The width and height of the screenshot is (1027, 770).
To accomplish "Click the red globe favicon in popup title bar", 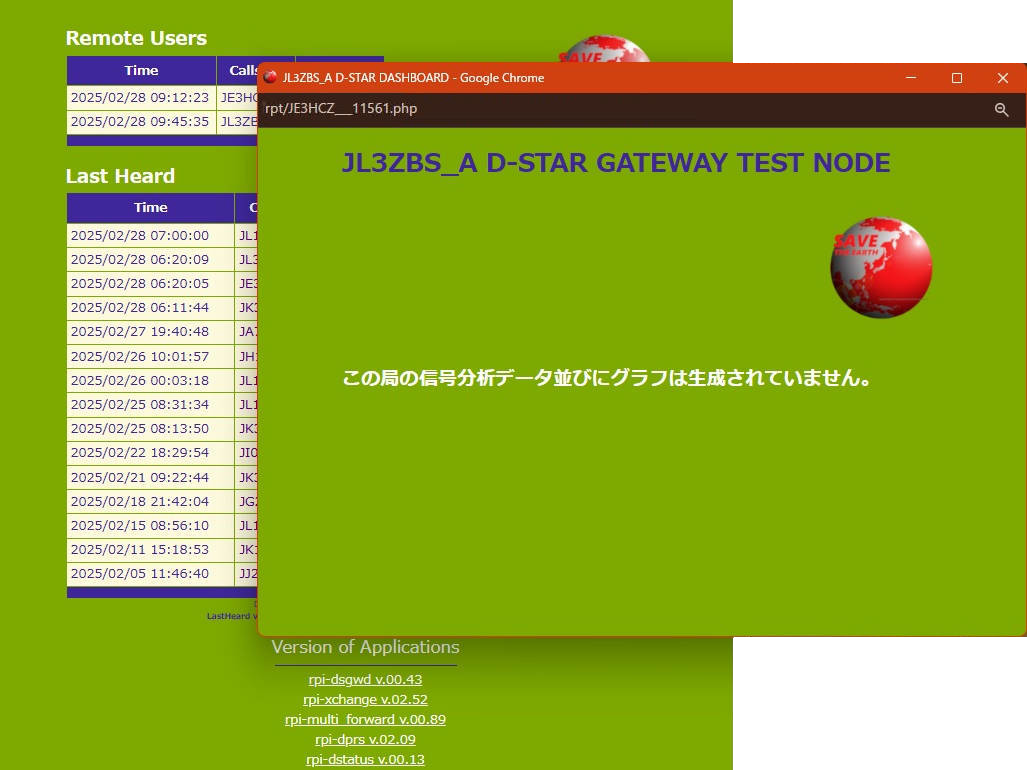I will point(270,78).
